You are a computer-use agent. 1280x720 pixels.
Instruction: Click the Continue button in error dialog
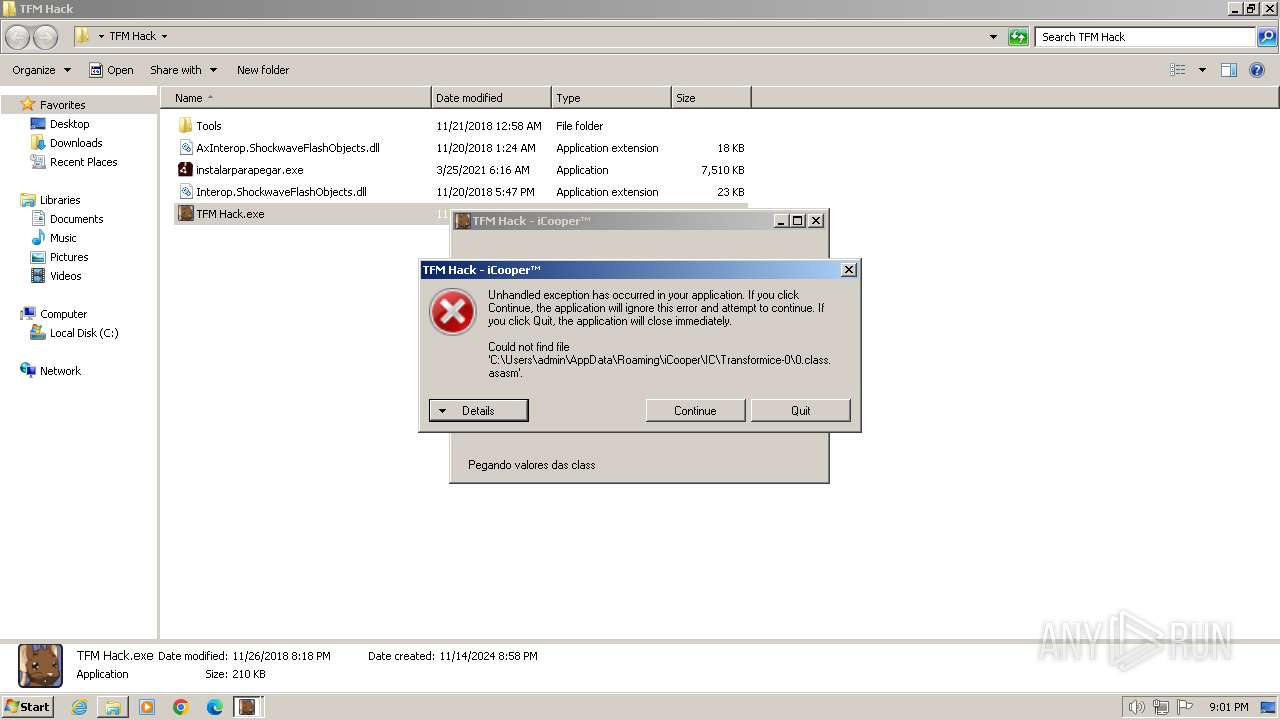[695, 410]
